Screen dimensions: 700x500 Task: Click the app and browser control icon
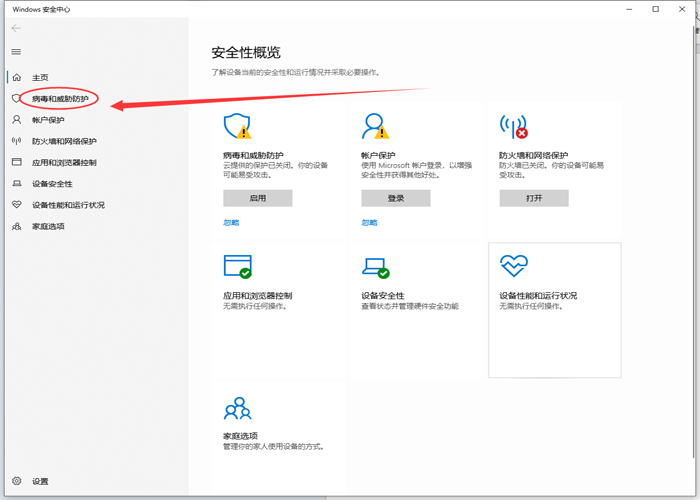click(x=237, y=266)
